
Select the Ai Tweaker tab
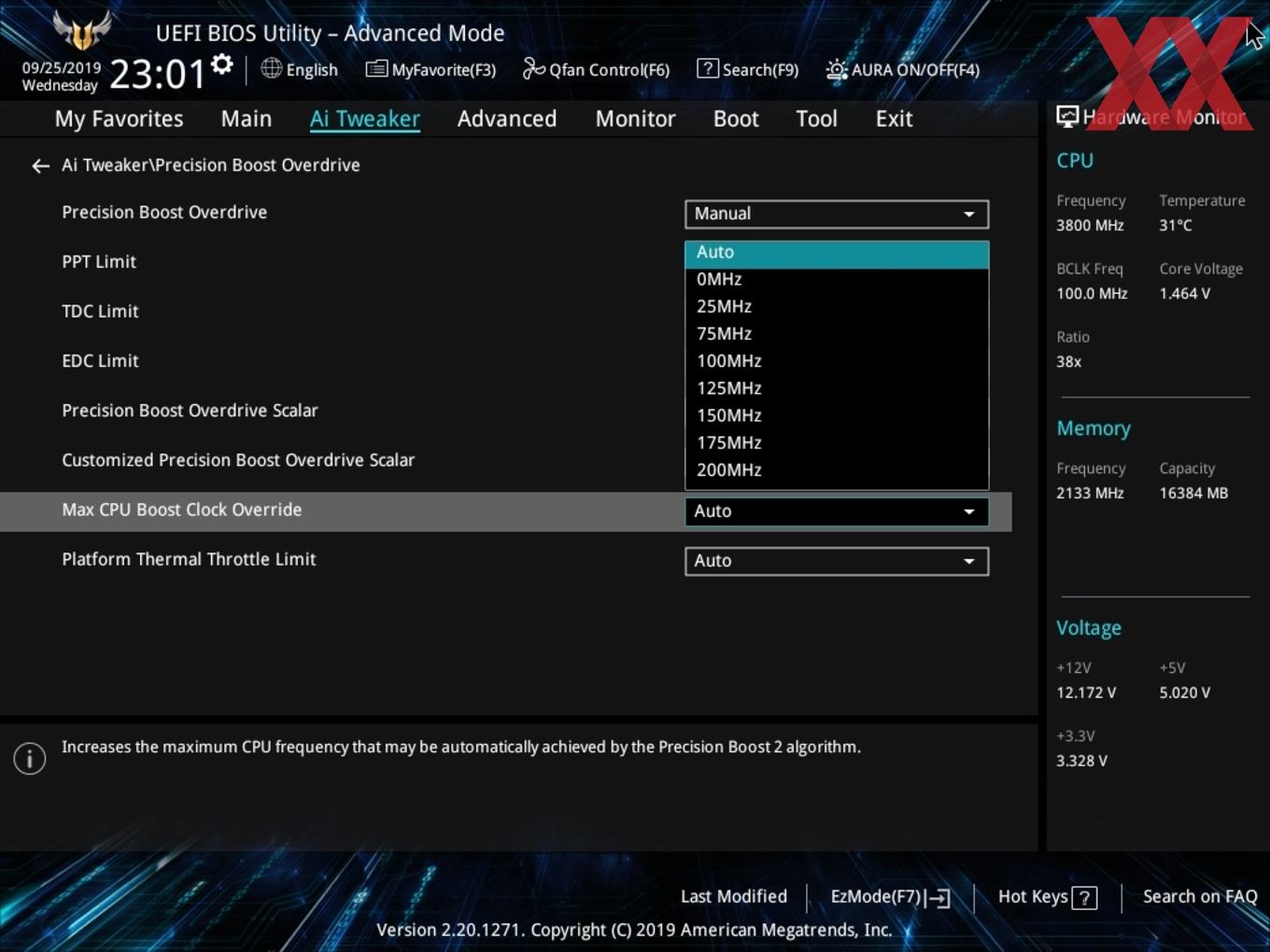click(365, 119)
